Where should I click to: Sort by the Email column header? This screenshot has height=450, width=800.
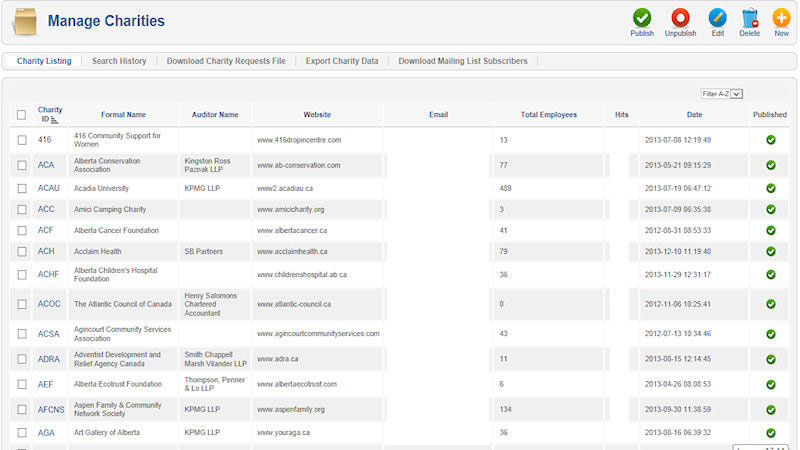pos(438,115)
